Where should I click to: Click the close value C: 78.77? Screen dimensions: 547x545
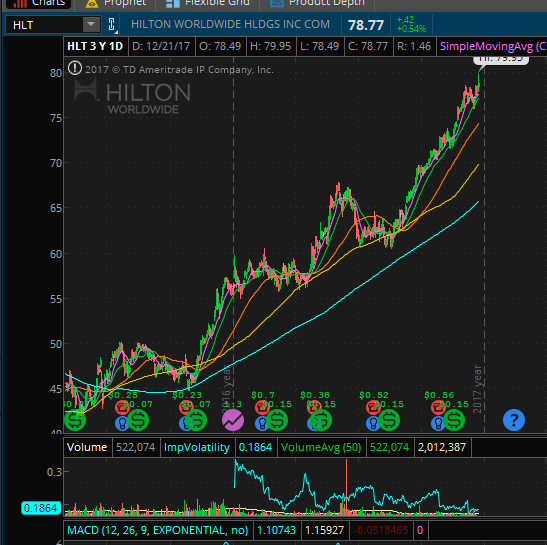(x=368, y=46)
